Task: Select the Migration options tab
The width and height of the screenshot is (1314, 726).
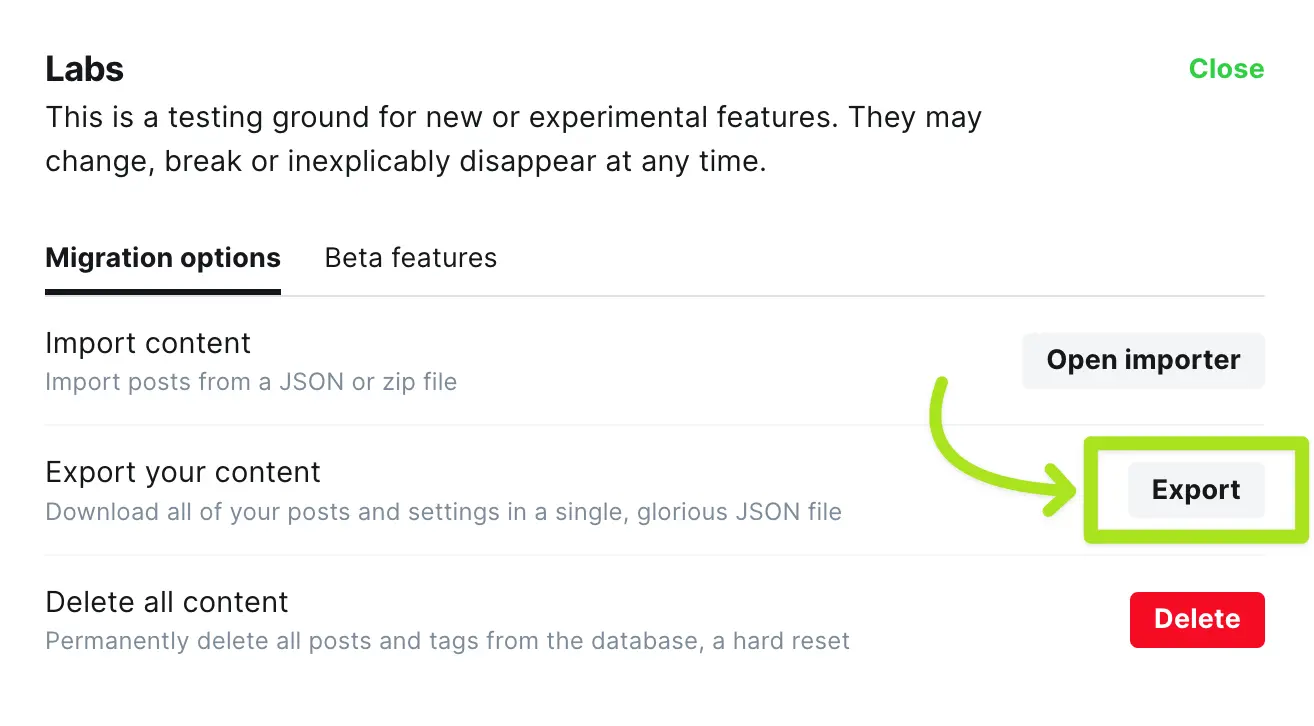Action: click(162, 258)
